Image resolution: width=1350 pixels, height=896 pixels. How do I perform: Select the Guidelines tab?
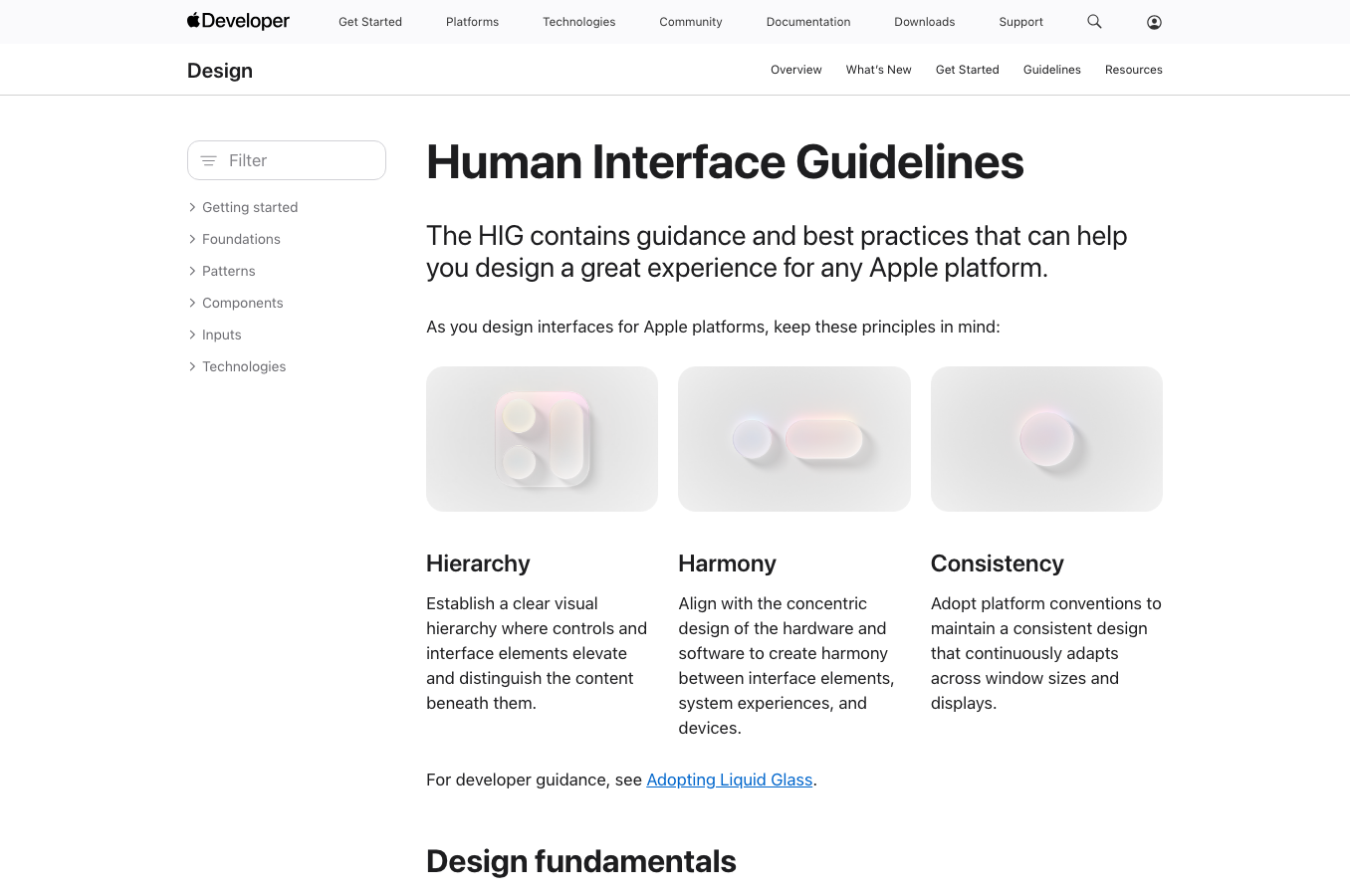1051,70
